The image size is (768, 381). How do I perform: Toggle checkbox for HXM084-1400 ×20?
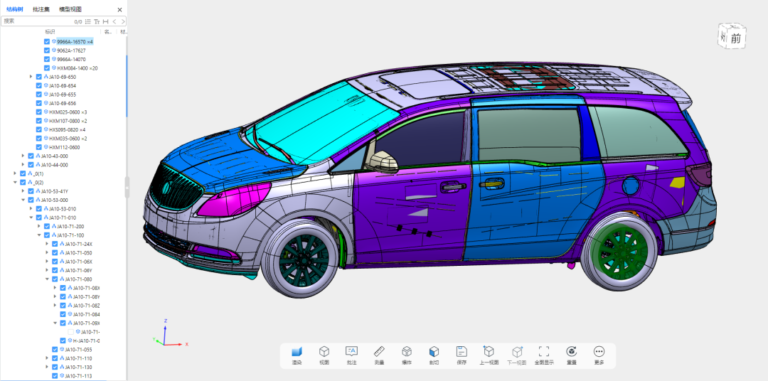(x=47, y=68)
